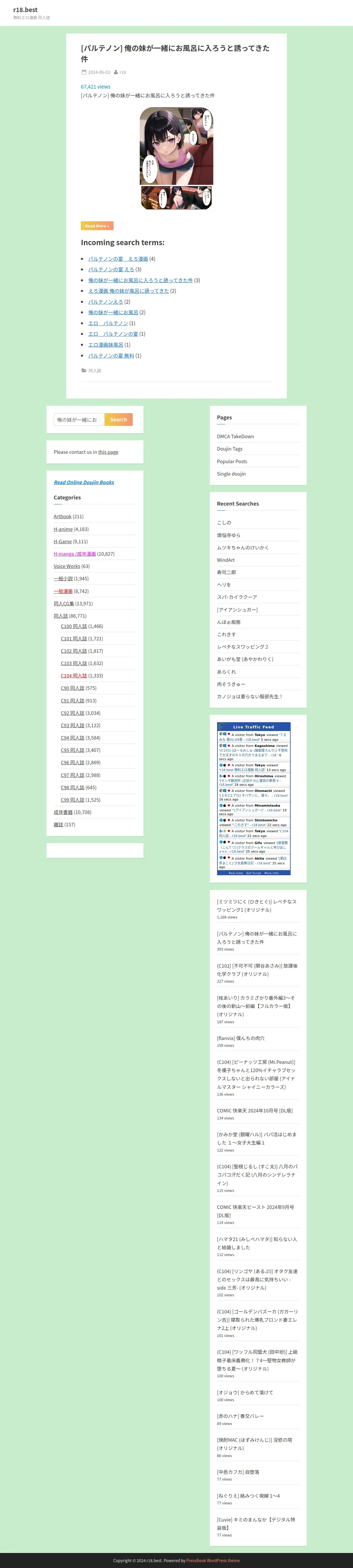Click inside the search input field
This screenshot has height=1568, width=353.
coord(79,419)
